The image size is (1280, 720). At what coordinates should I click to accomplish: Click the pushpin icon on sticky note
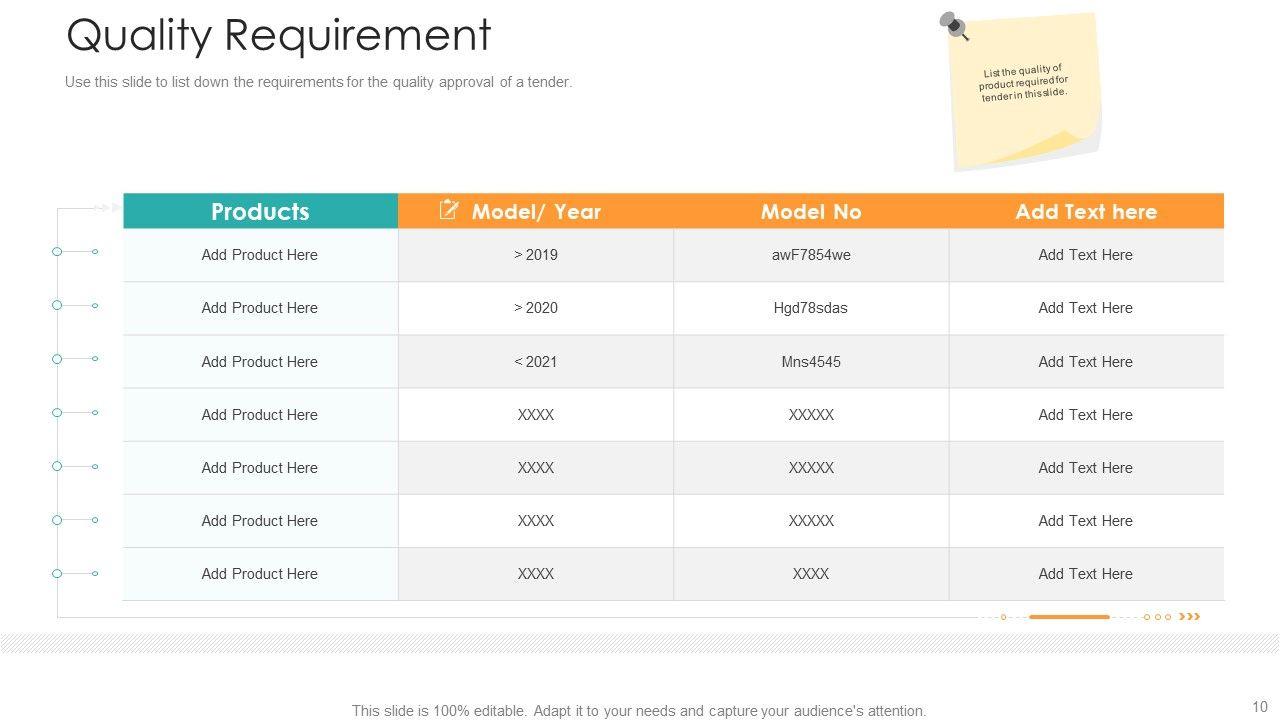pos(954,25)
